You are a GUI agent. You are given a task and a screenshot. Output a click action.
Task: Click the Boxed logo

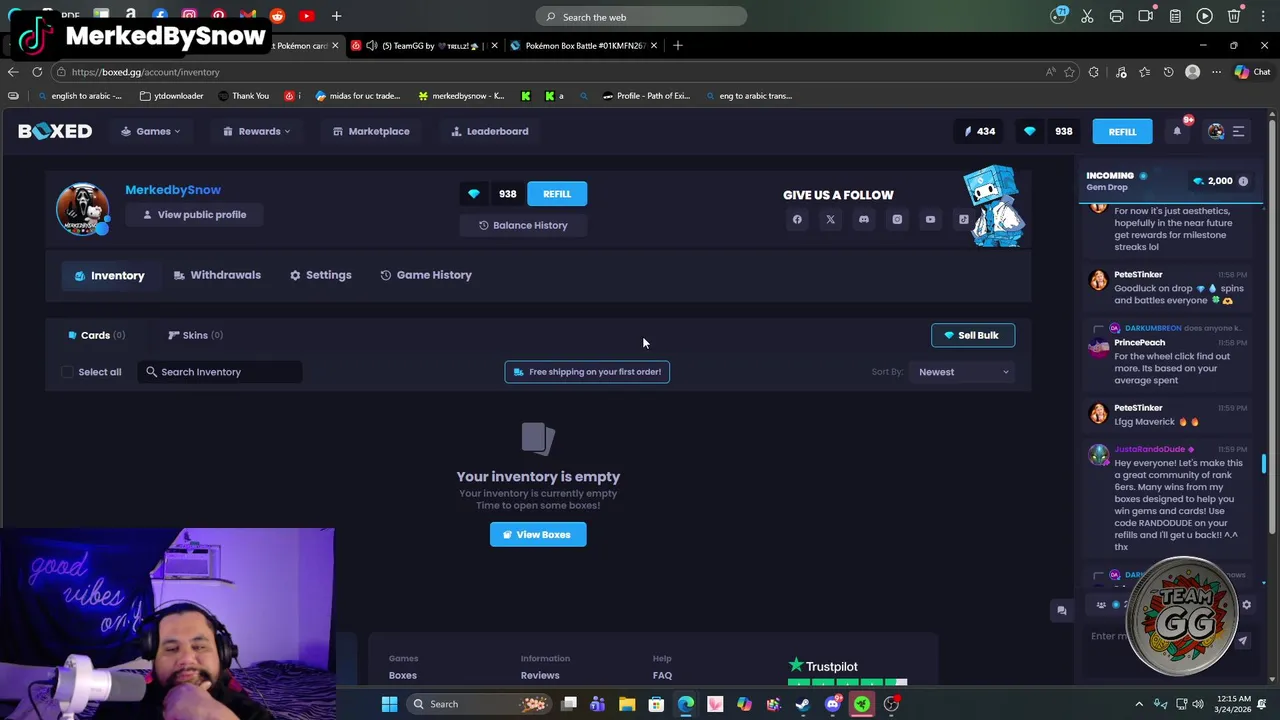(x=55, y=131)
